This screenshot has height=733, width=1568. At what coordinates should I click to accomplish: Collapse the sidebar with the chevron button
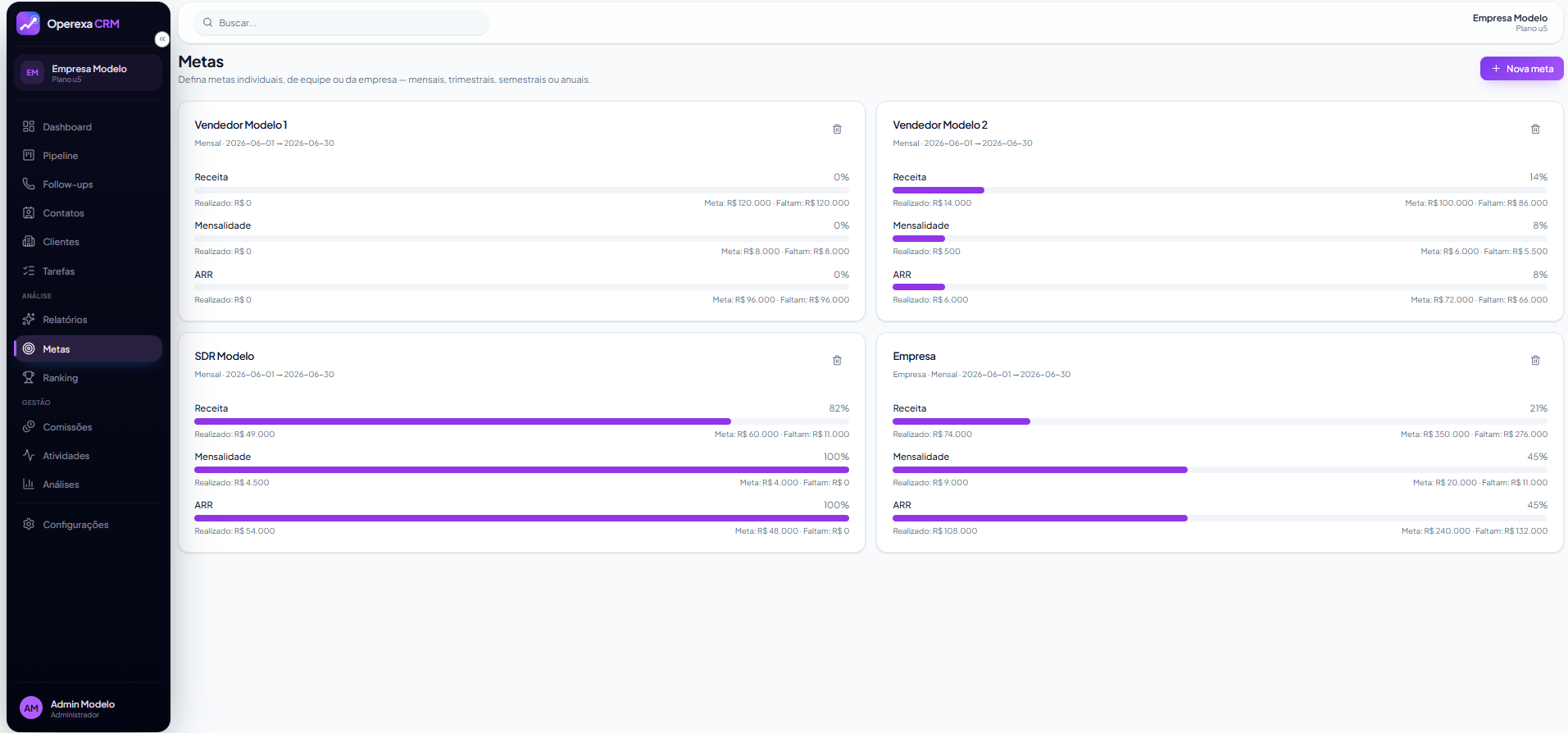point(162,39)
